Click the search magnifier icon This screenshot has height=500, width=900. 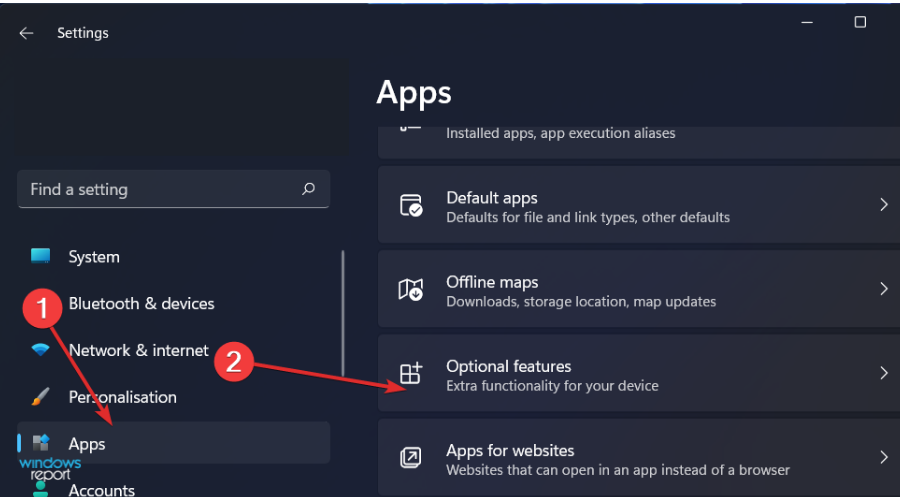[308, 188]
